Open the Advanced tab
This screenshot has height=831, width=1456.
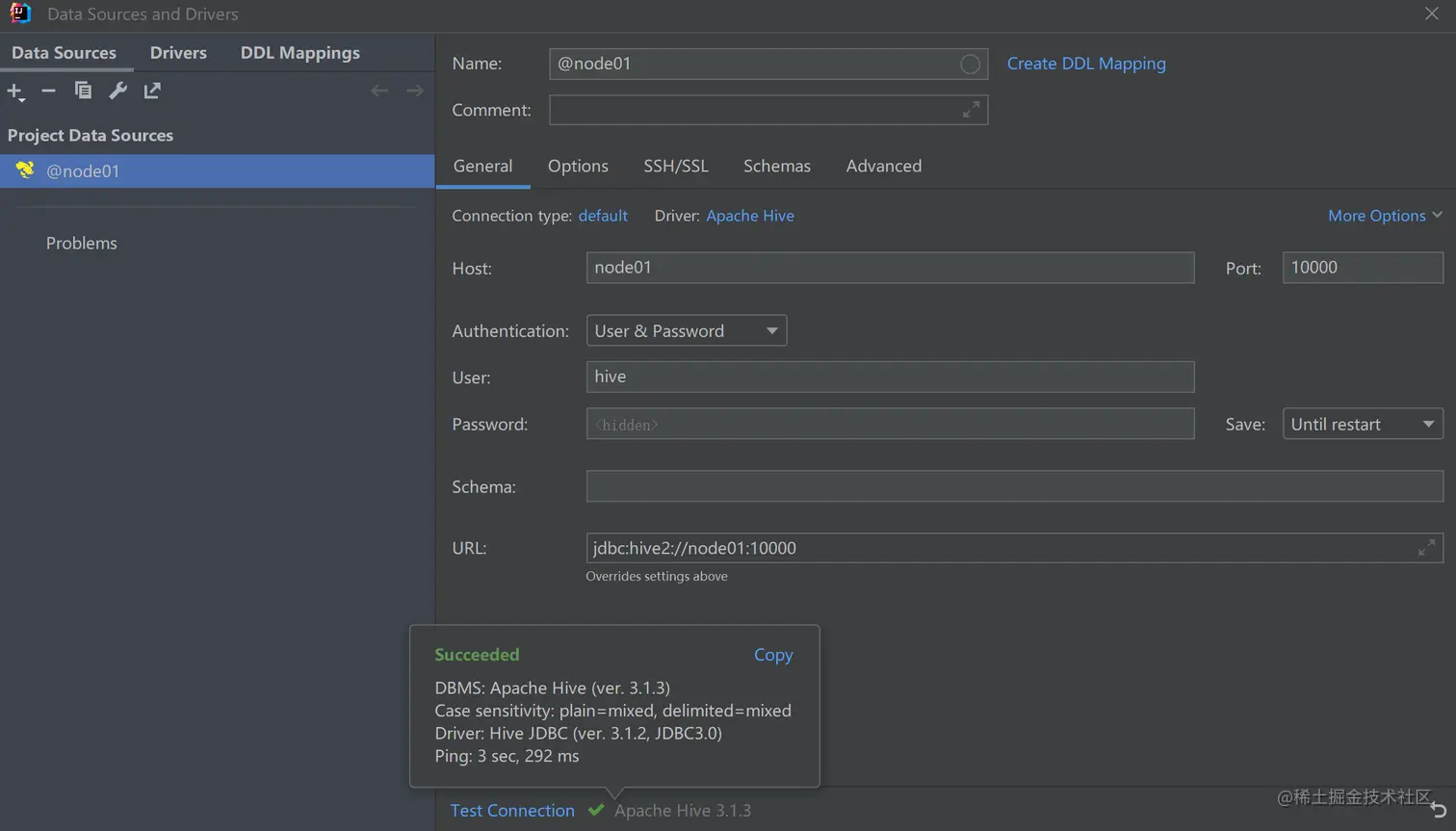pyautogui.click(x=884, y=166)
